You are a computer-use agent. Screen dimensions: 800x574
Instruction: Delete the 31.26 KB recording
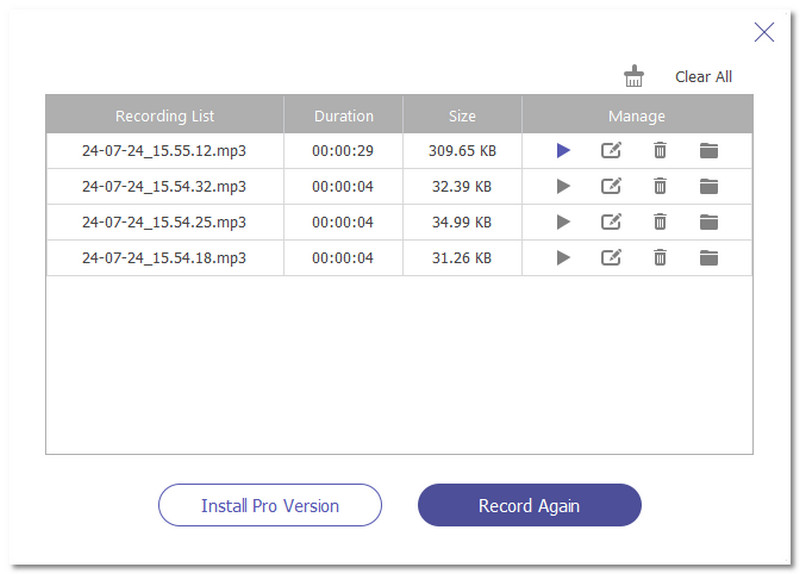(660, 258)
